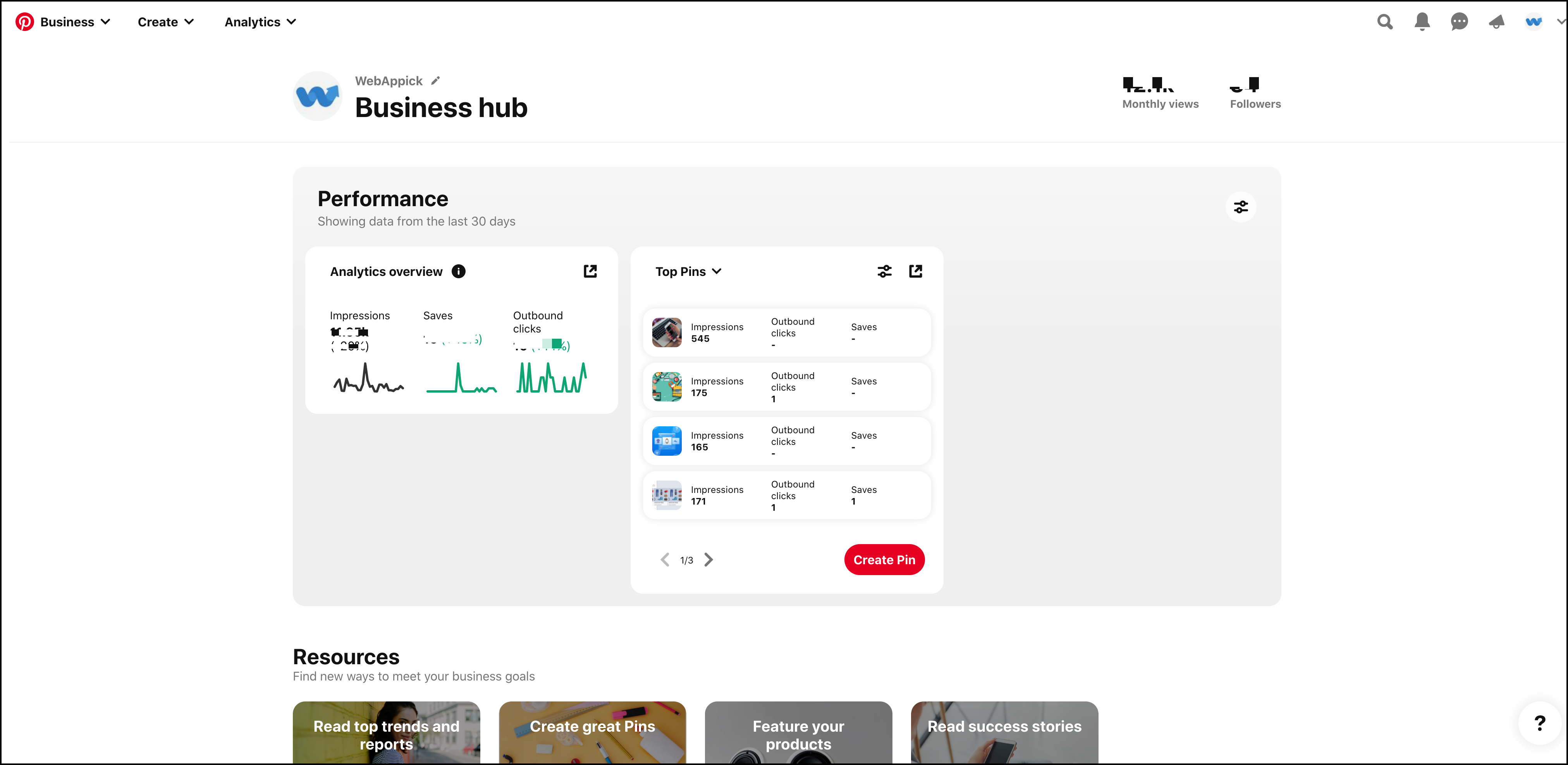Viewport: 1568px width, 765px height.
Task: Click the WebAppick profile name
Action: click(x=389, y=81)
